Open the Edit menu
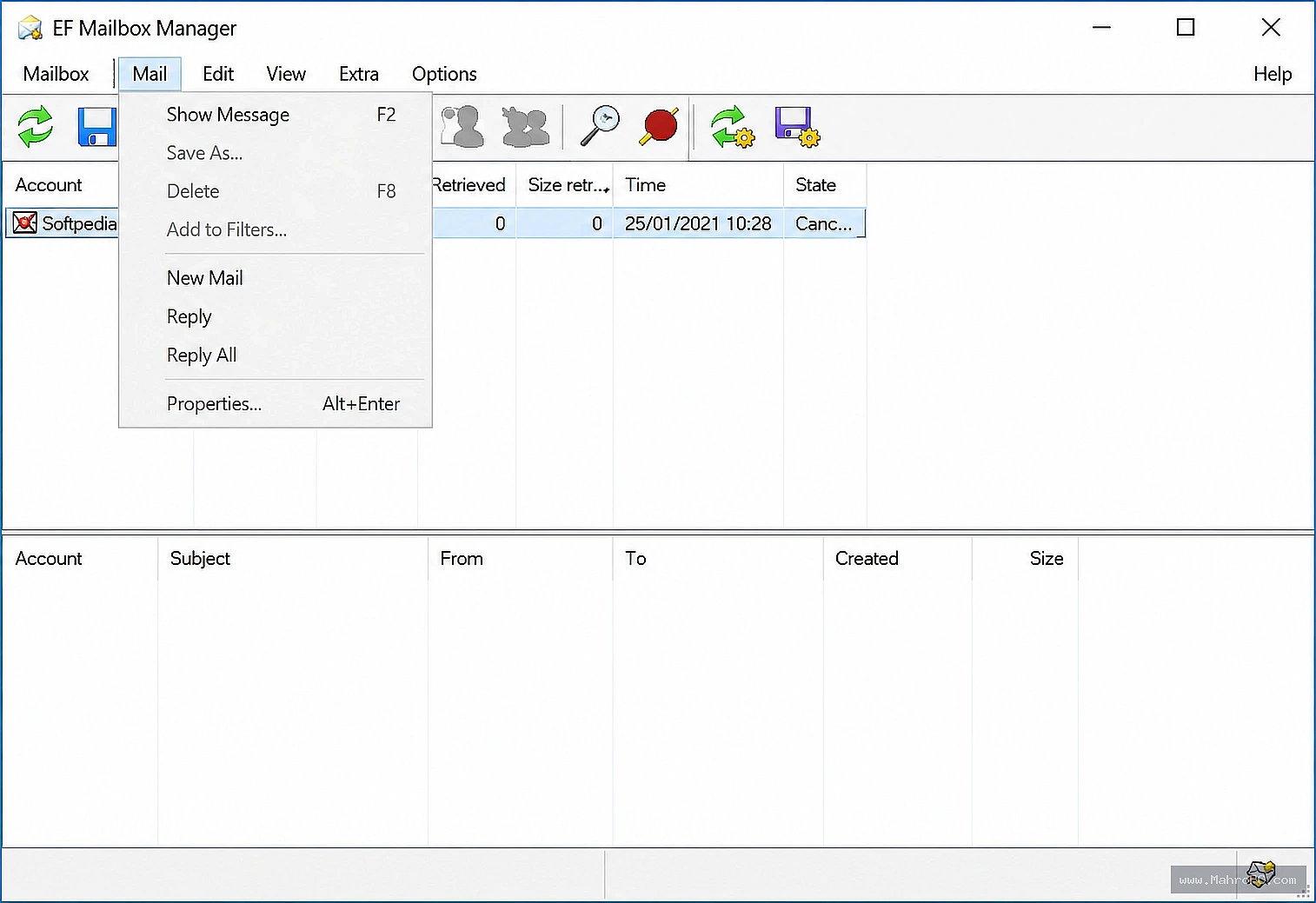The image size is (1316, 903). (x=218, y=74)
